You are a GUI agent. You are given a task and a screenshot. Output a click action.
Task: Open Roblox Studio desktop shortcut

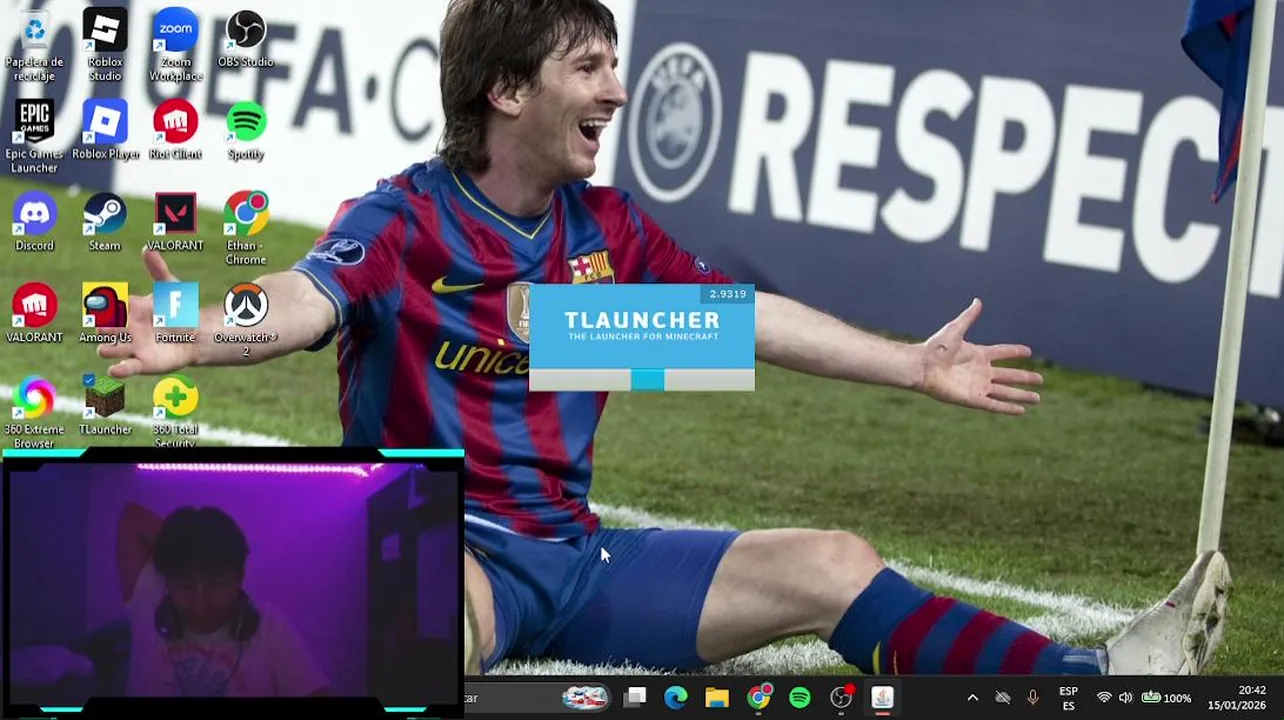pyautogui.click(x=105, y=46)
